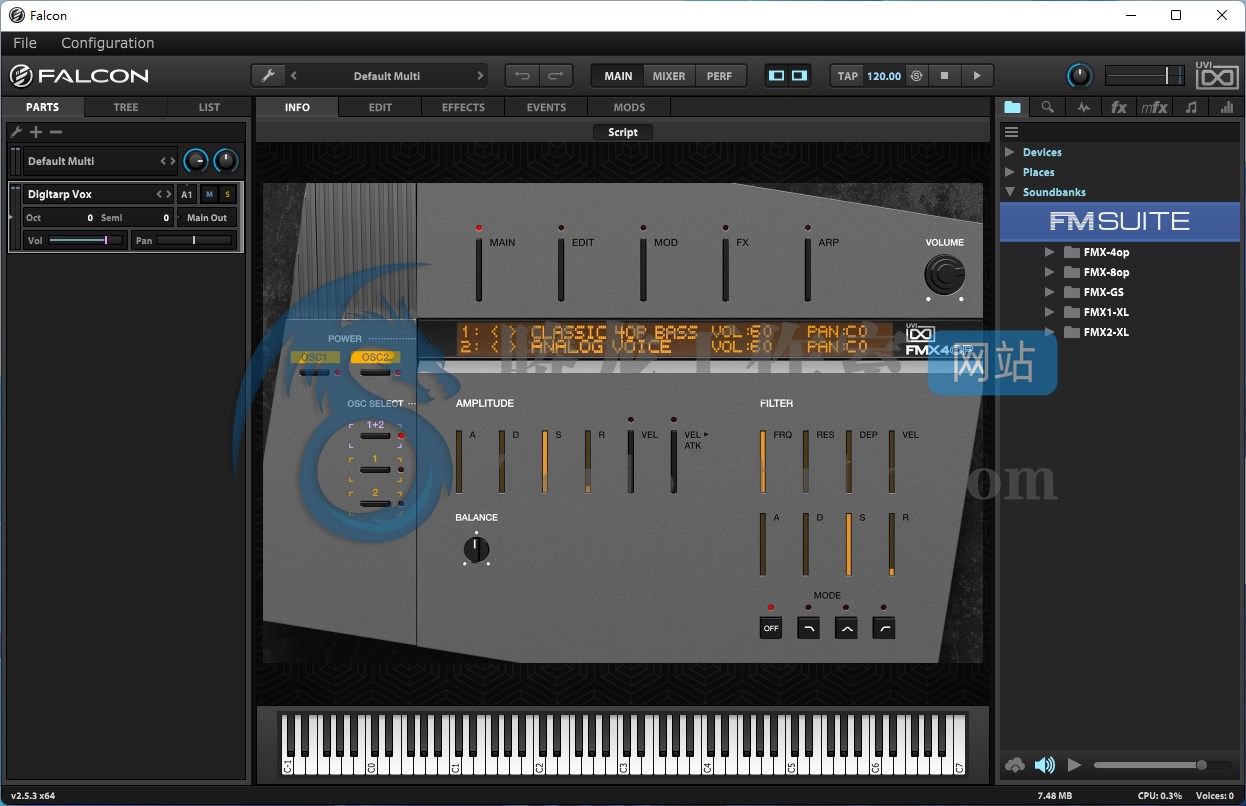This screenshot has width=1246, height=806.
Task: Toggle the VEL ATK switch
Action: [674, 461]
